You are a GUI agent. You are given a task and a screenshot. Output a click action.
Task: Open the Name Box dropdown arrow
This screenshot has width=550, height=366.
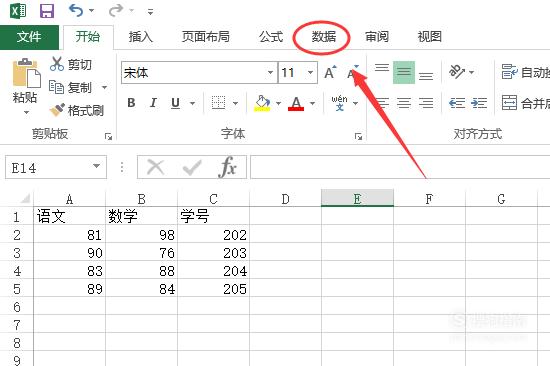96,166
